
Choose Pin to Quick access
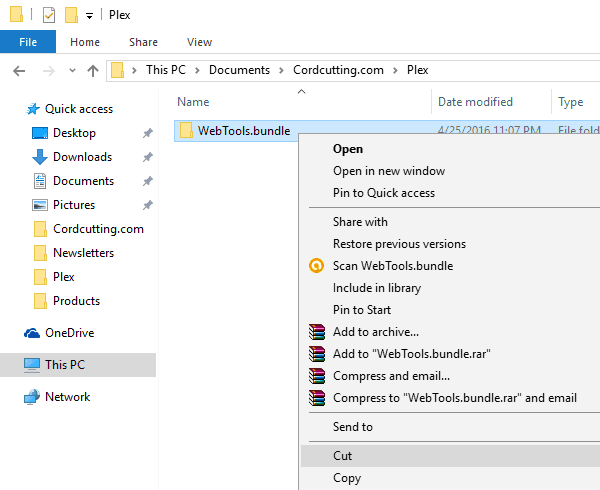pyautogui.click(x=384, y=193)
